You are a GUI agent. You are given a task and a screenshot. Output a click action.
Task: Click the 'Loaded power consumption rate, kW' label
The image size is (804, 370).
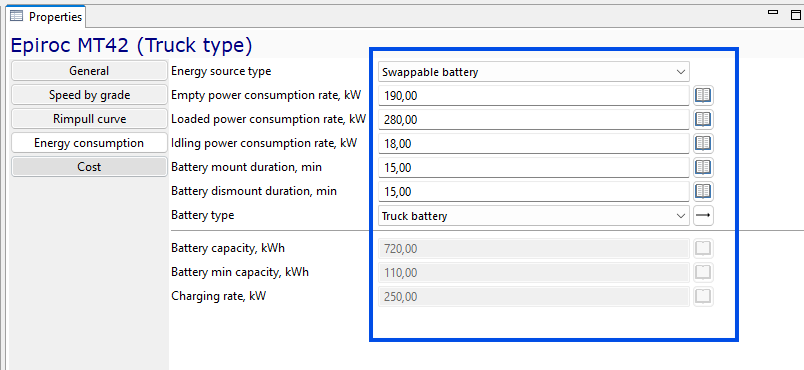269,119
